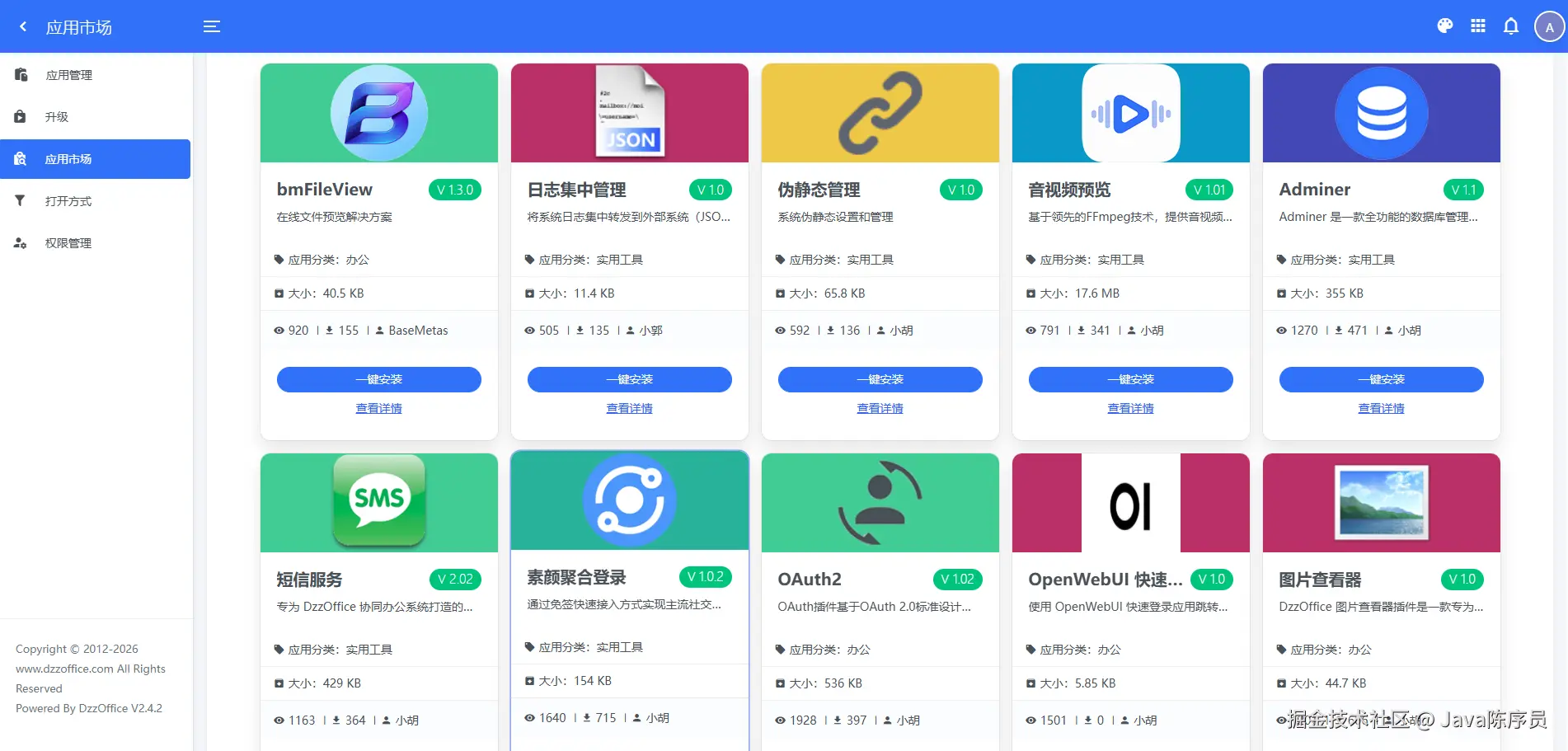Viewport: 1568px width, 751px height.
Task: Click the OpenWebUI 快速... title
Action: [1106, 580]
